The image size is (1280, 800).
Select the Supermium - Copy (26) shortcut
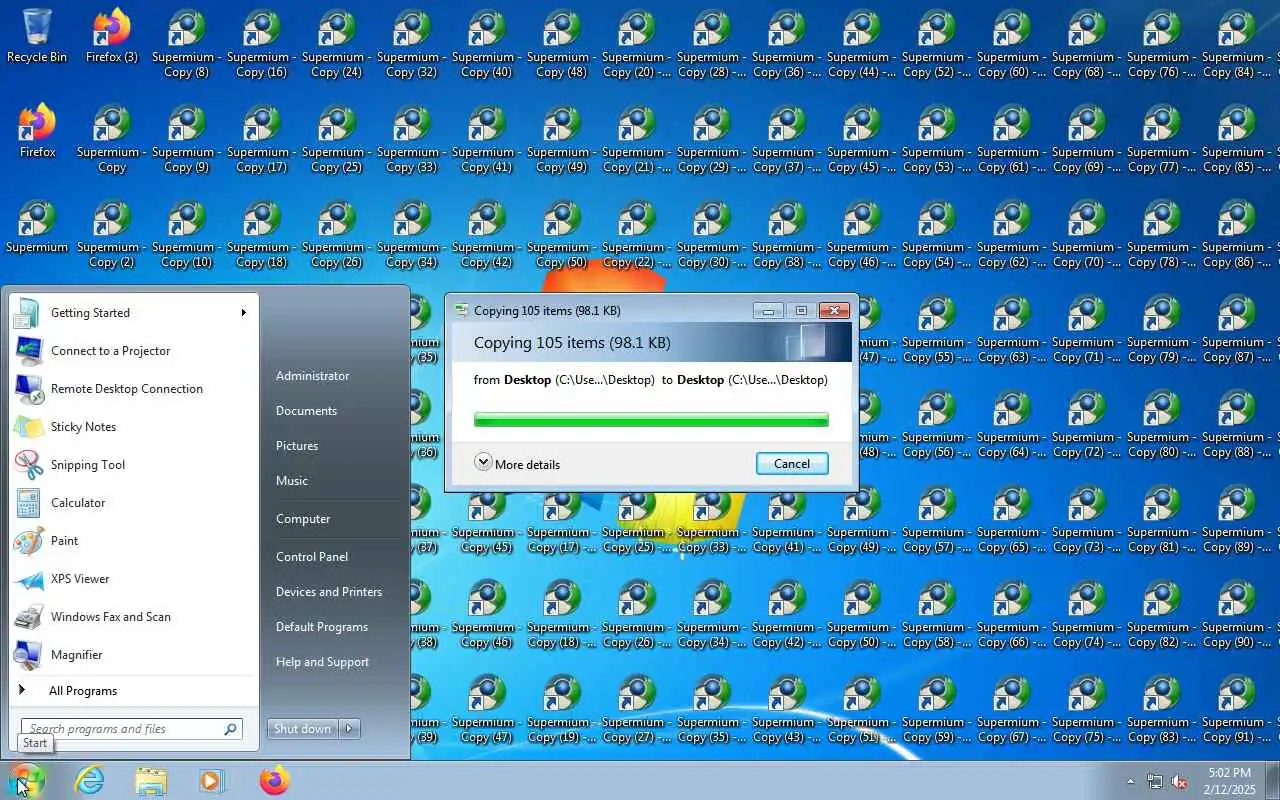pyautogui.click(x=336, y=234)
